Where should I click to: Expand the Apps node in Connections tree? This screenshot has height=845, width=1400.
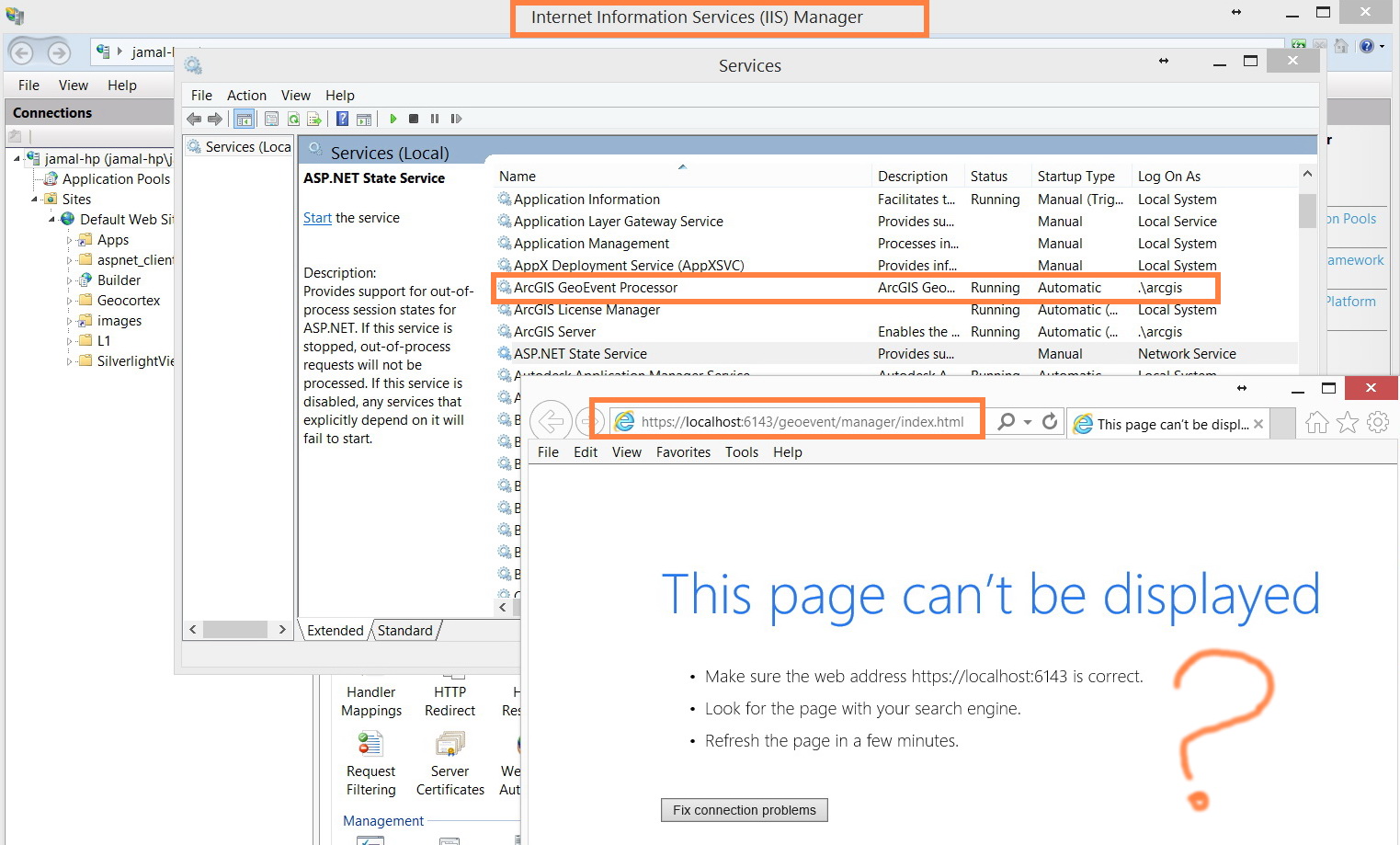click(x=69, y=240)
